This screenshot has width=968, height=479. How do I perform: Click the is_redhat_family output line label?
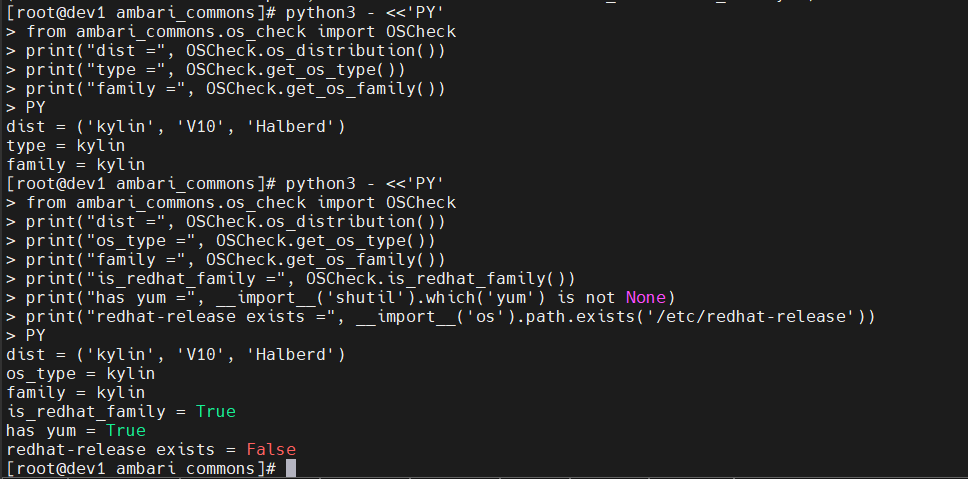coord(90,411)
